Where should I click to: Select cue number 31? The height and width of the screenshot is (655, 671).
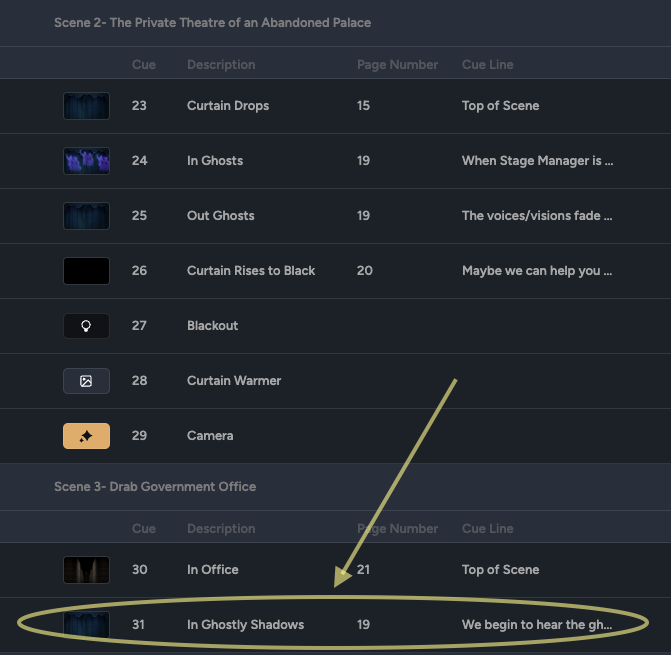tap(138, 625)
